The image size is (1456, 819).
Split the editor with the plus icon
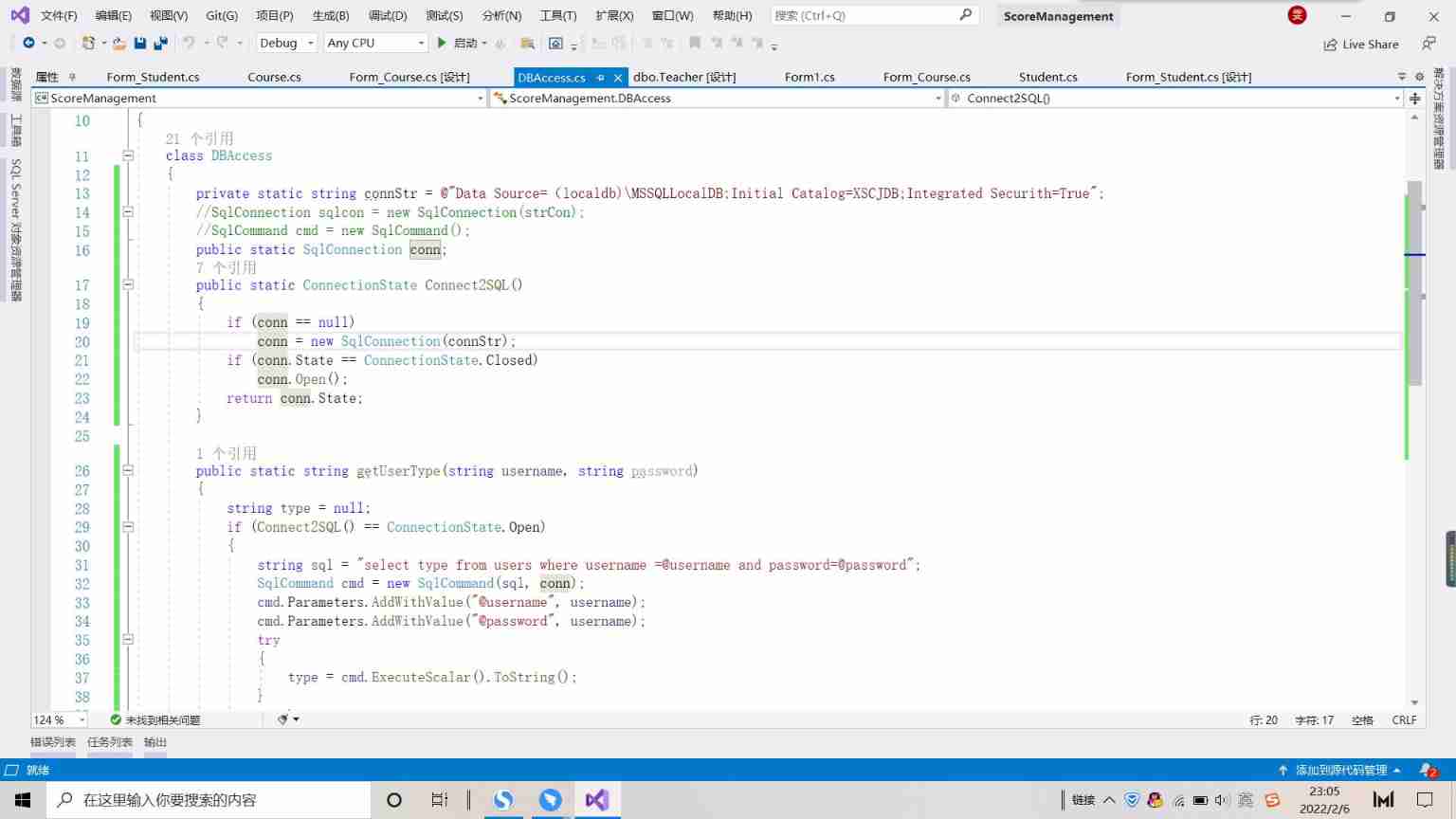coord(1415,99)
